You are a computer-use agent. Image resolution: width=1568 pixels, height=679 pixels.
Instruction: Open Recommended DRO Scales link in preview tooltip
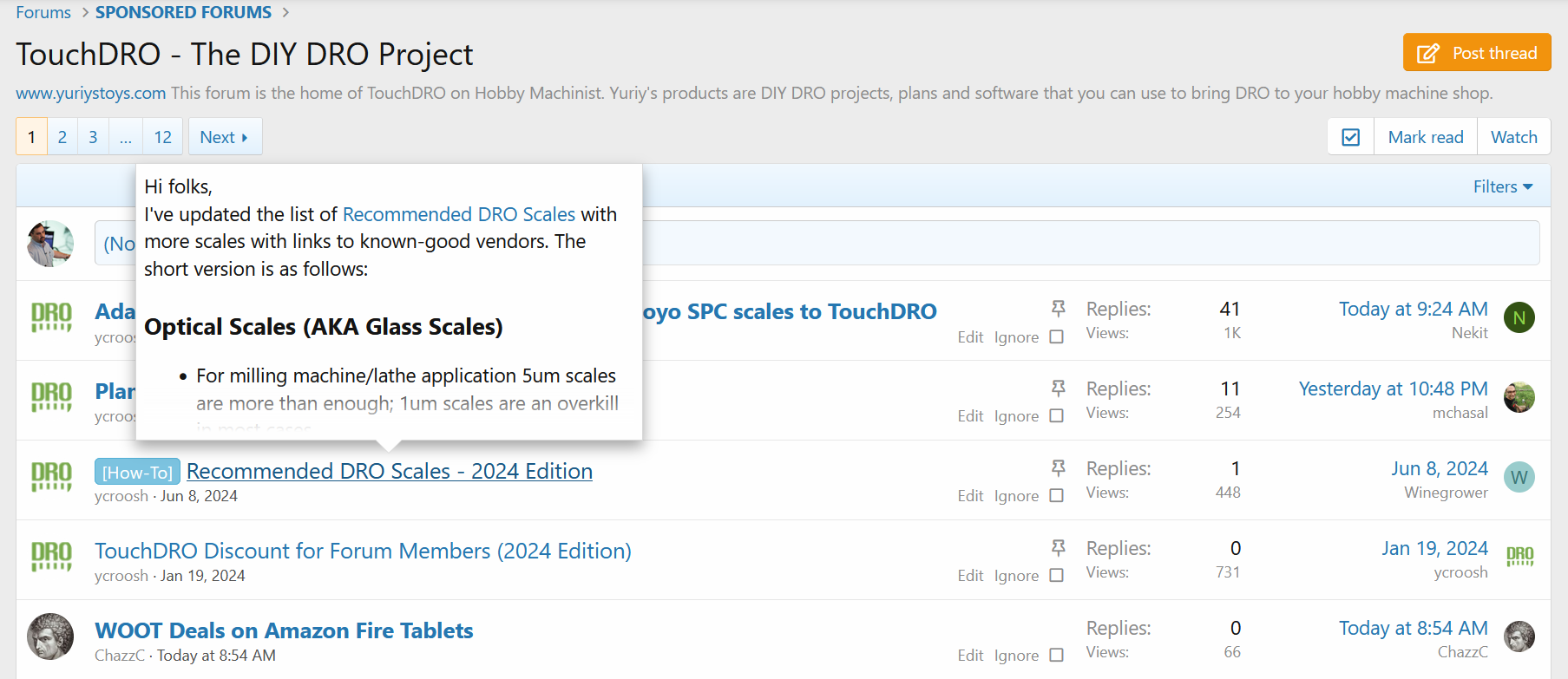coord(459,214)
